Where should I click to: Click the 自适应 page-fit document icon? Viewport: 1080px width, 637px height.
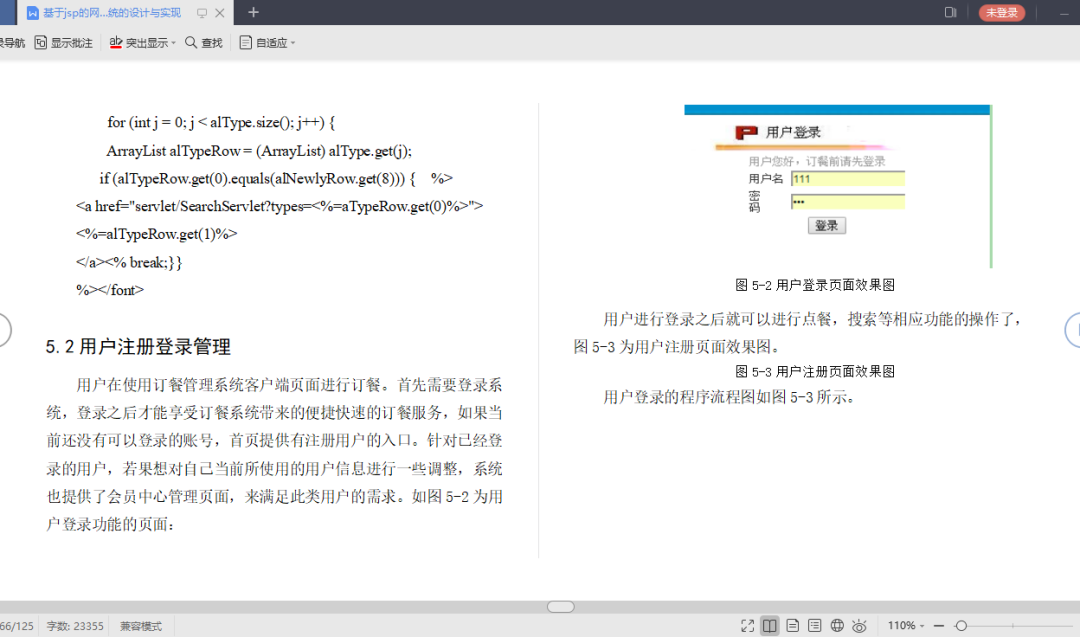[245, 43]
